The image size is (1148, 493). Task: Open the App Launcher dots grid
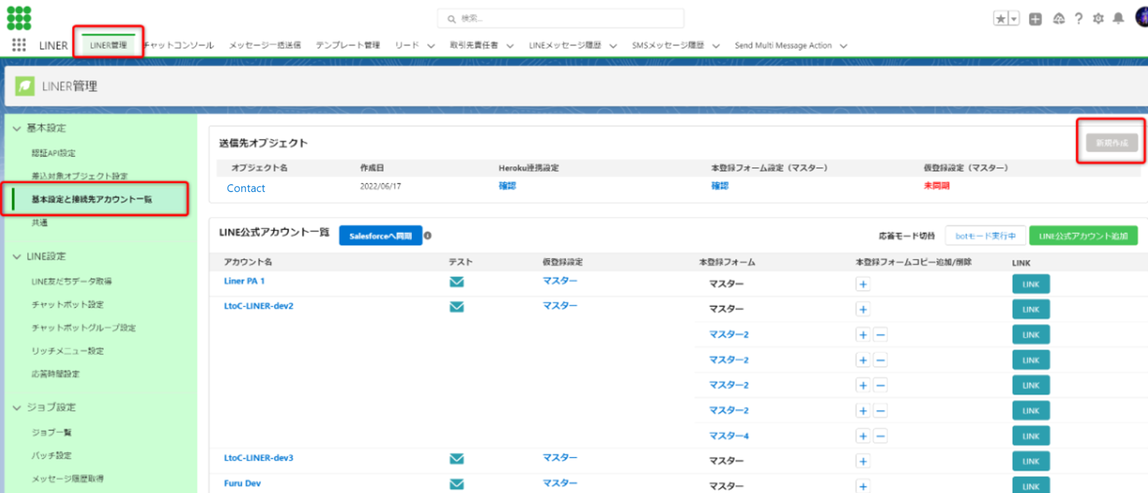(x=19, y=45)
